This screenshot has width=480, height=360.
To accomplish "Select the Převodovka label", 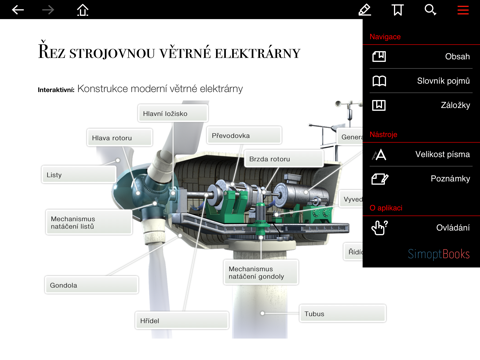I will pos(244,136).
